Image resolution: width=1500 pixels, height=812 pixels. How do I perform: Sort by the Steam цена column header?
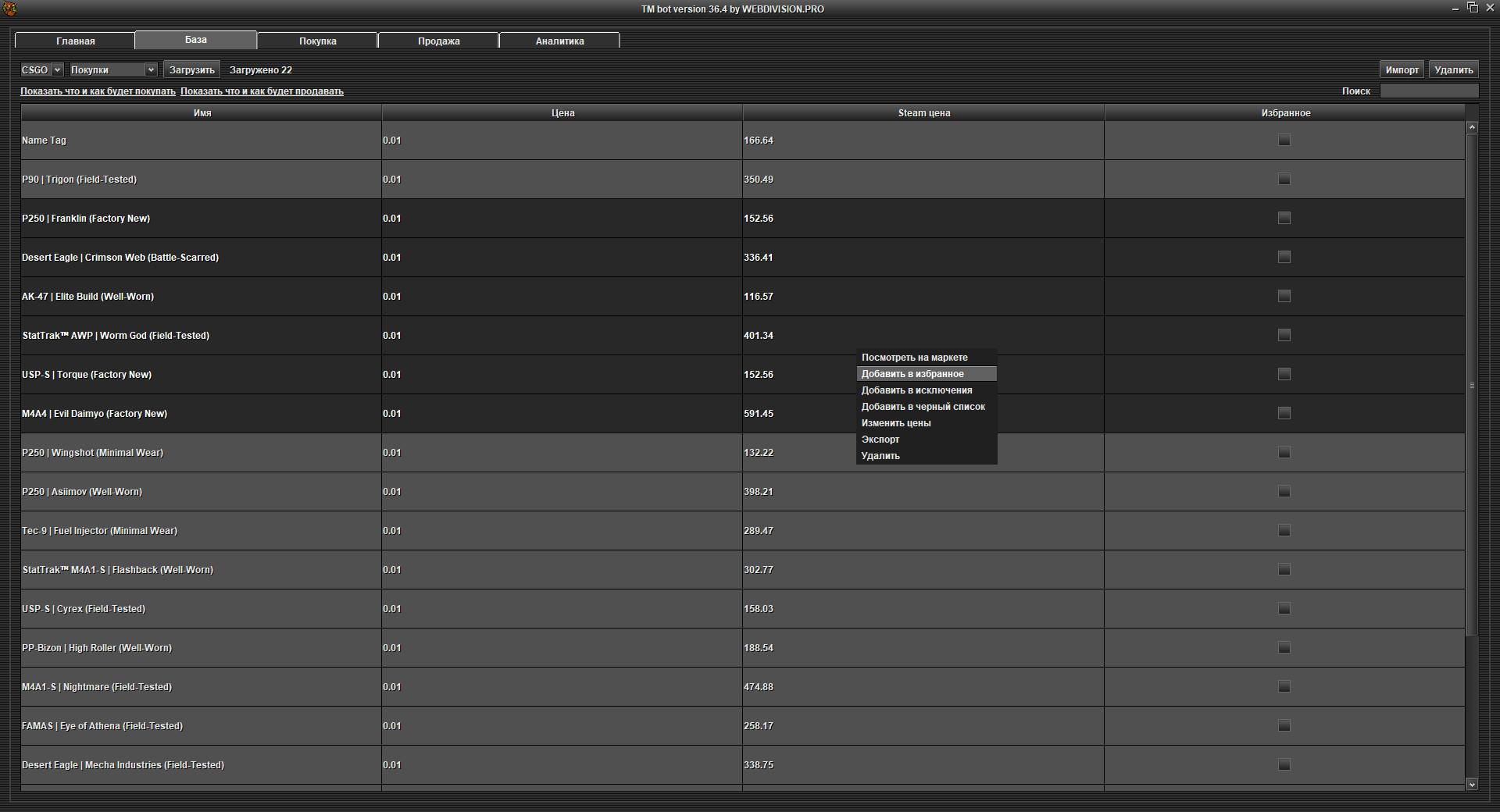(x=923, y=113)
